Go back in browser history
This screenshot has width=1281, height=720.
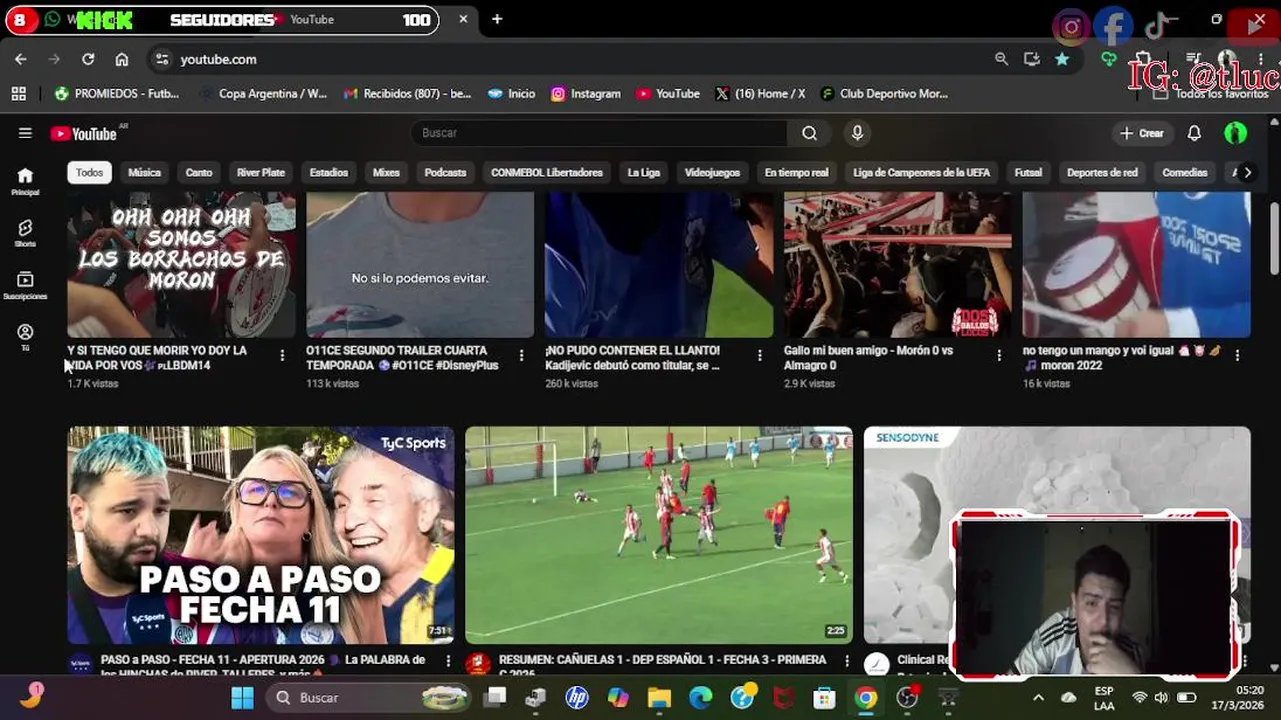[x=21, y=59]
